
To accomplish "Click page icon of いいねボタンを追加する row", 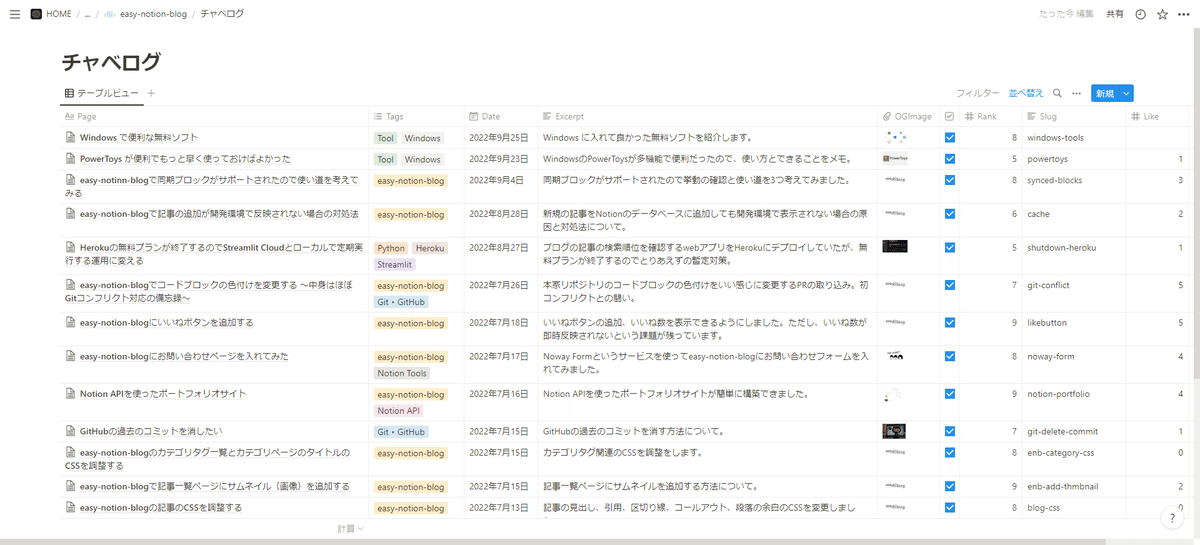I will pos(70,323).
